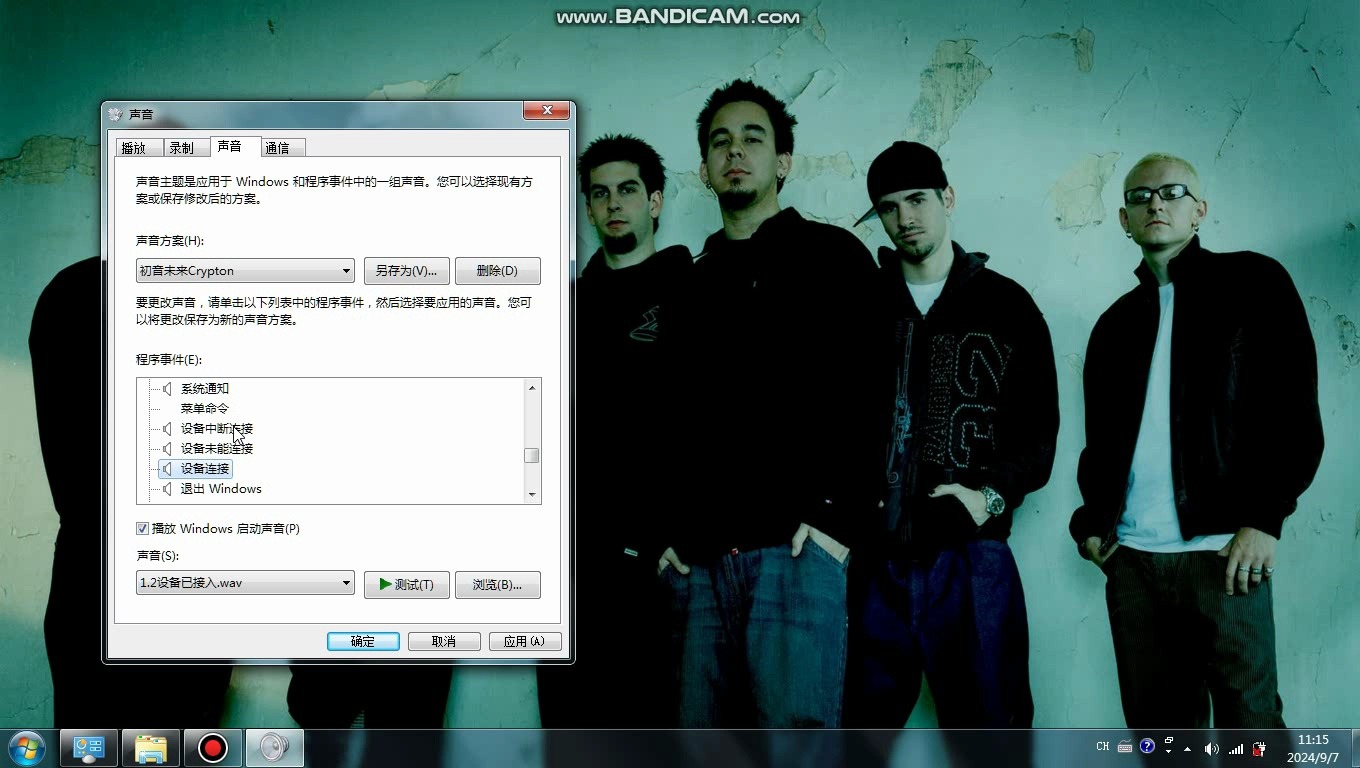Open Windows Explorer folder icon on taskbar

click(x=150, y=748)
